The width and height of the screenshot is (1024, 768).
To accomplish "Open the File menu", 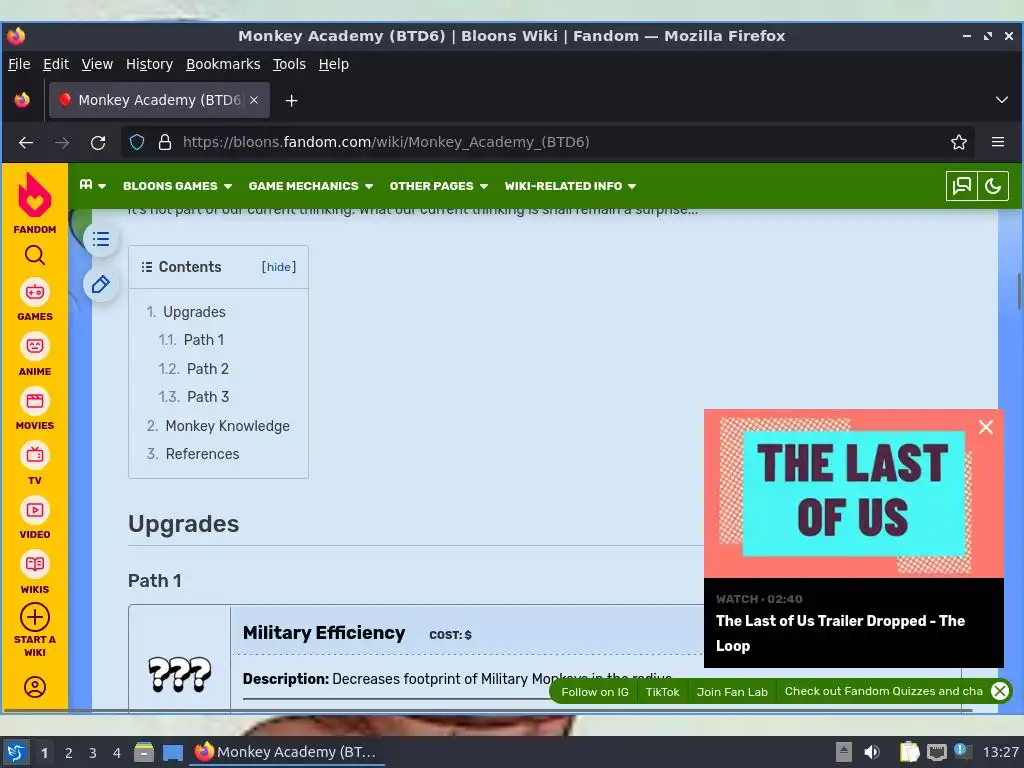I will point(19,64).
